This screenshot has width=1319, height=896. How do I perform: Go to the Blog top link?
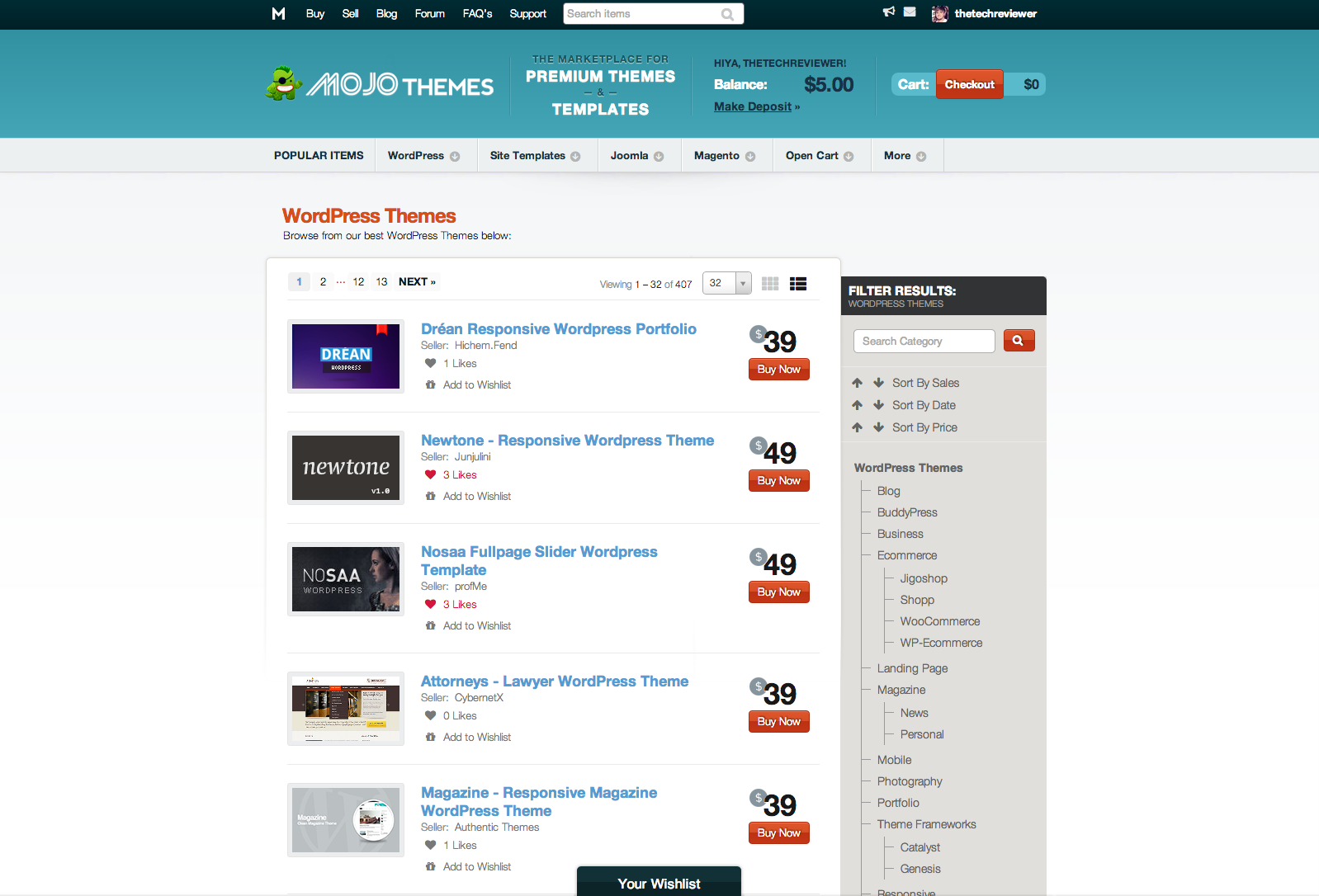click(386, 13)
